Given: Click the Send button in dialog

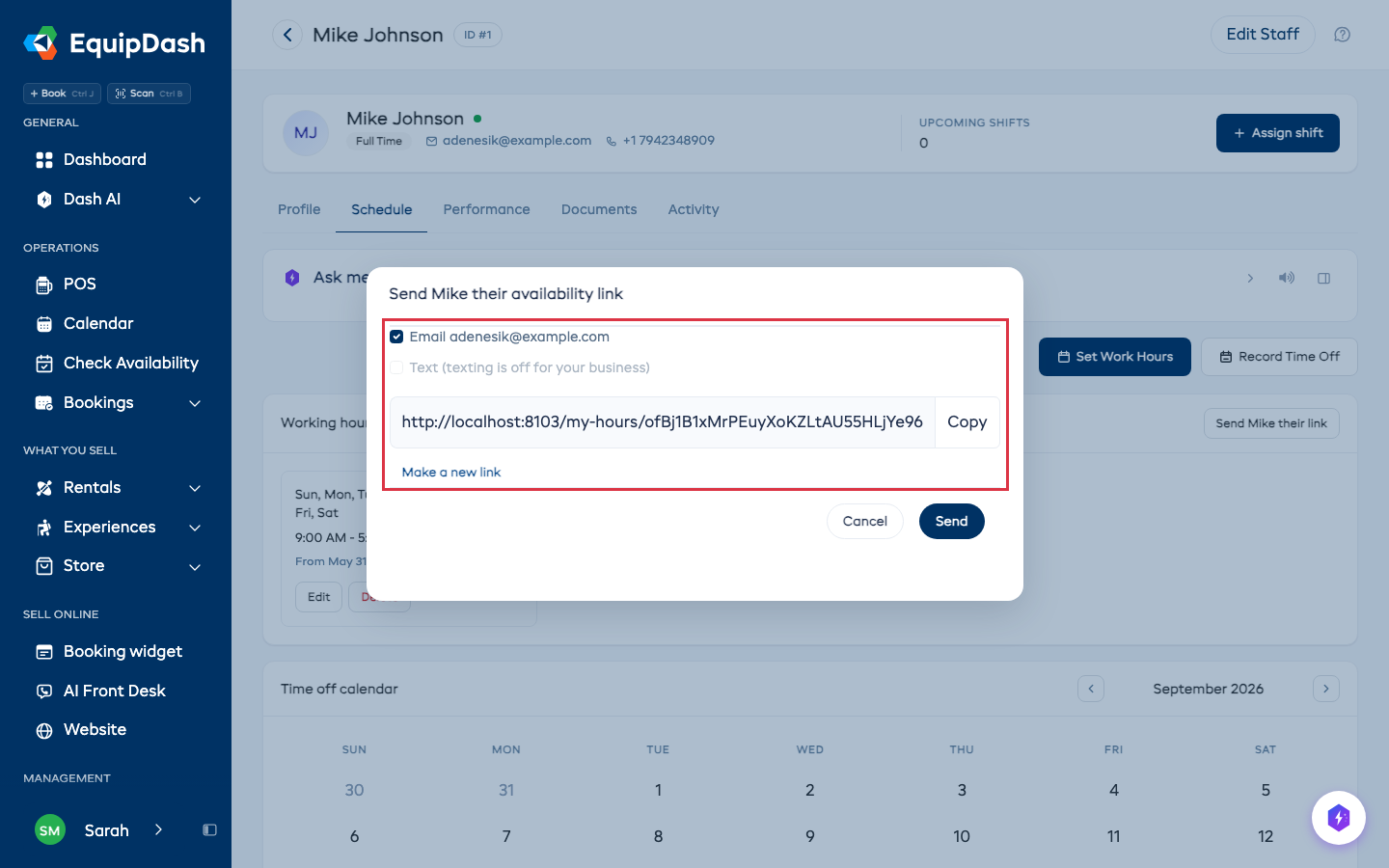Looking at the screenshot, I should 952,522.
